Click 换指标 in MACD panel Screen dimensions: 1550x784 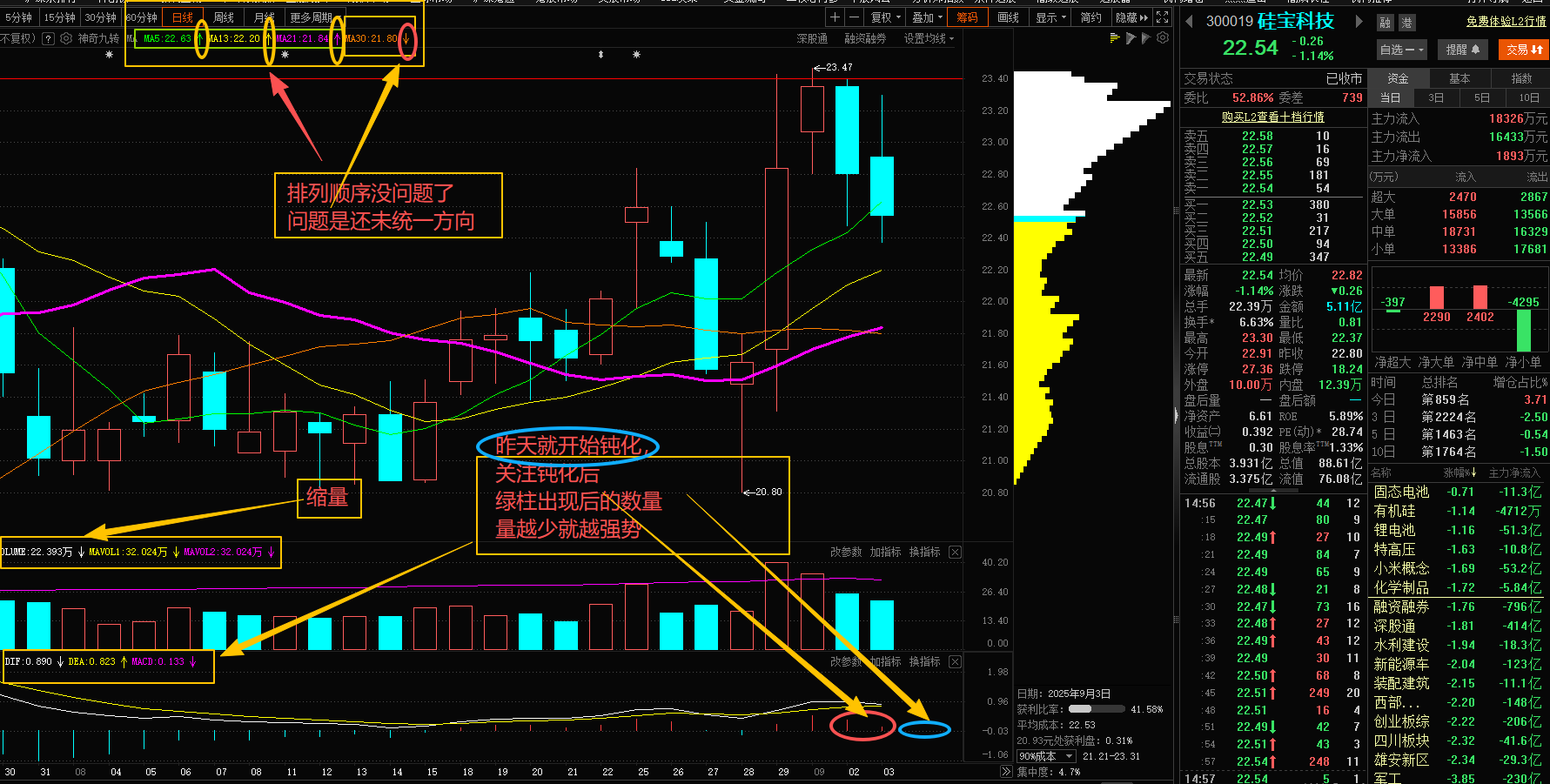(x=924, y=661)
